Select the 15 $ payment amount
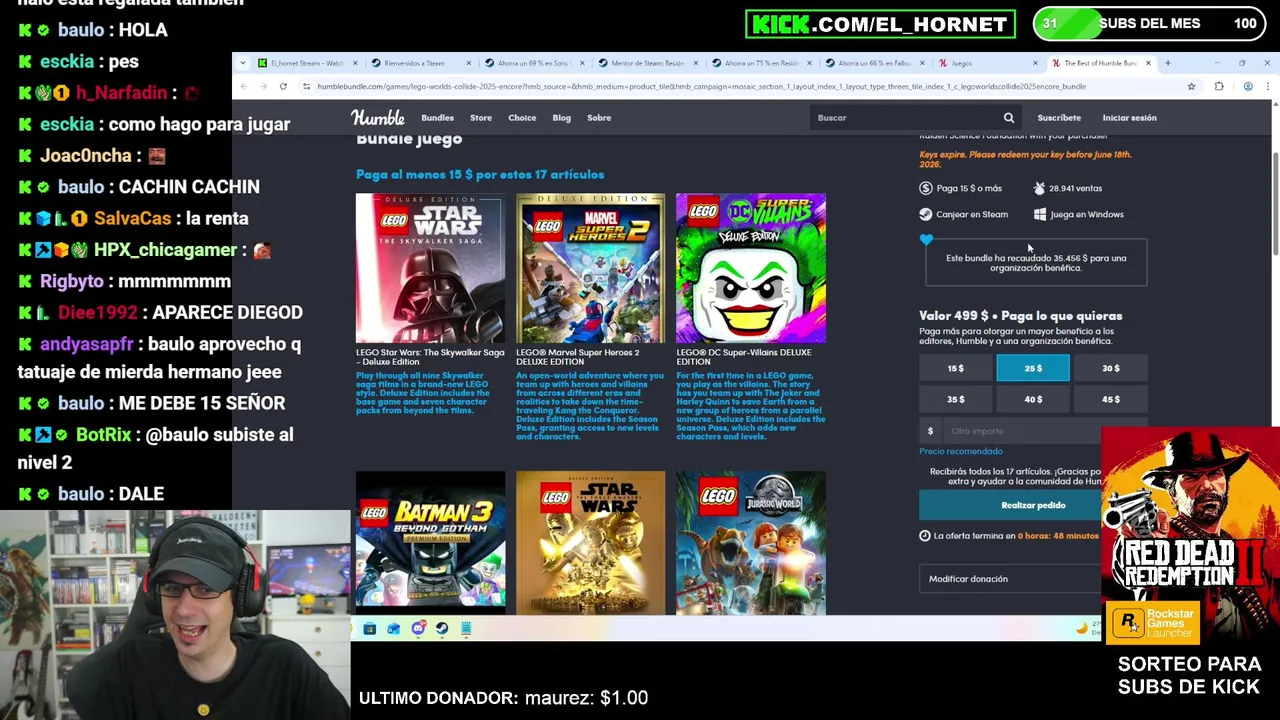1280x720 pixels. [x=956, y=368]
